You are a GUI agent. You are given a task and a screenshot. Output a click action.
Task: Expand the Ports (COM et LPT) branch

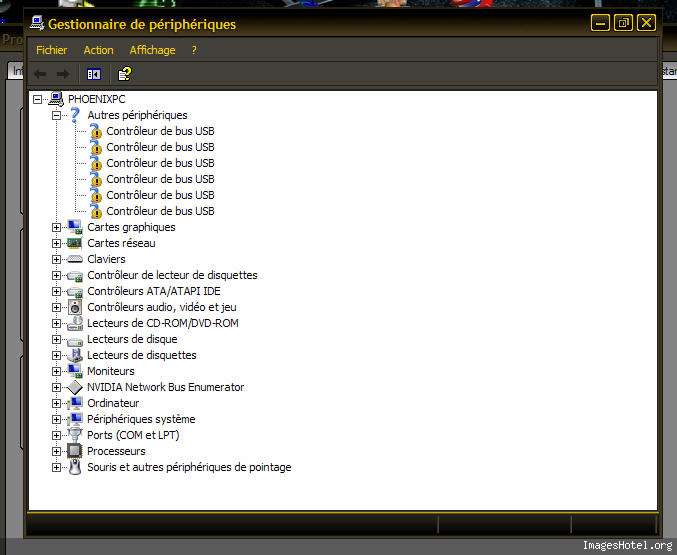coord(56,435)
